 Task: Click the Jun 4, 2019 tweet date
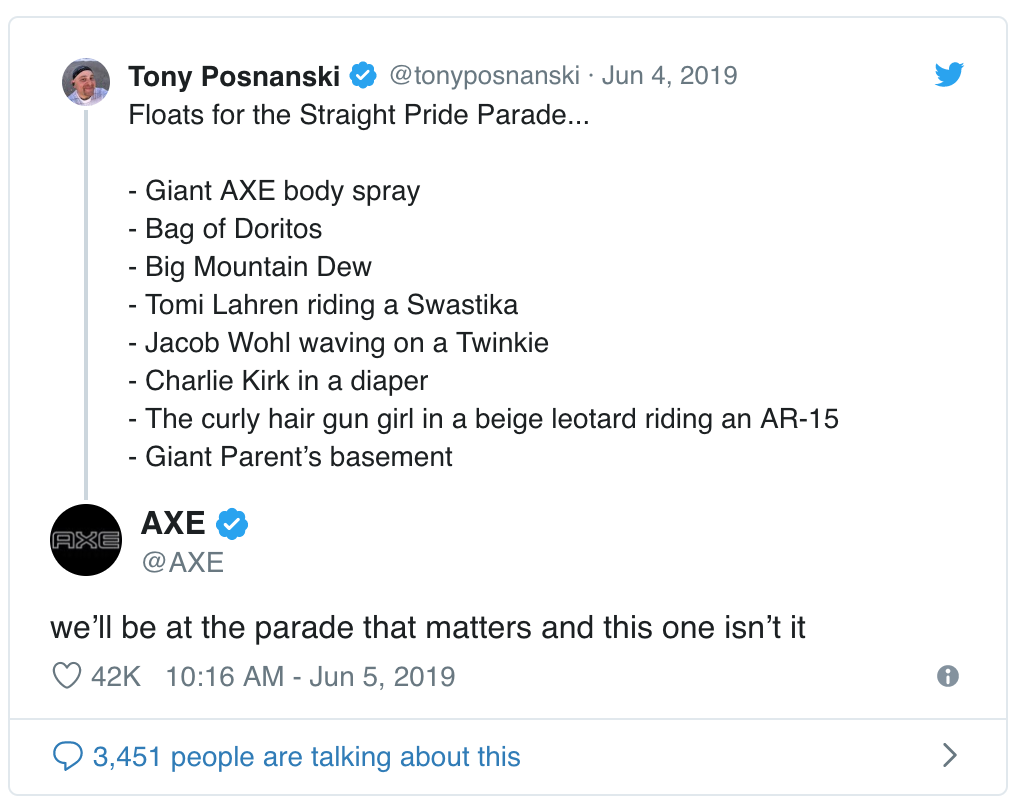click(x=669, y=75)
